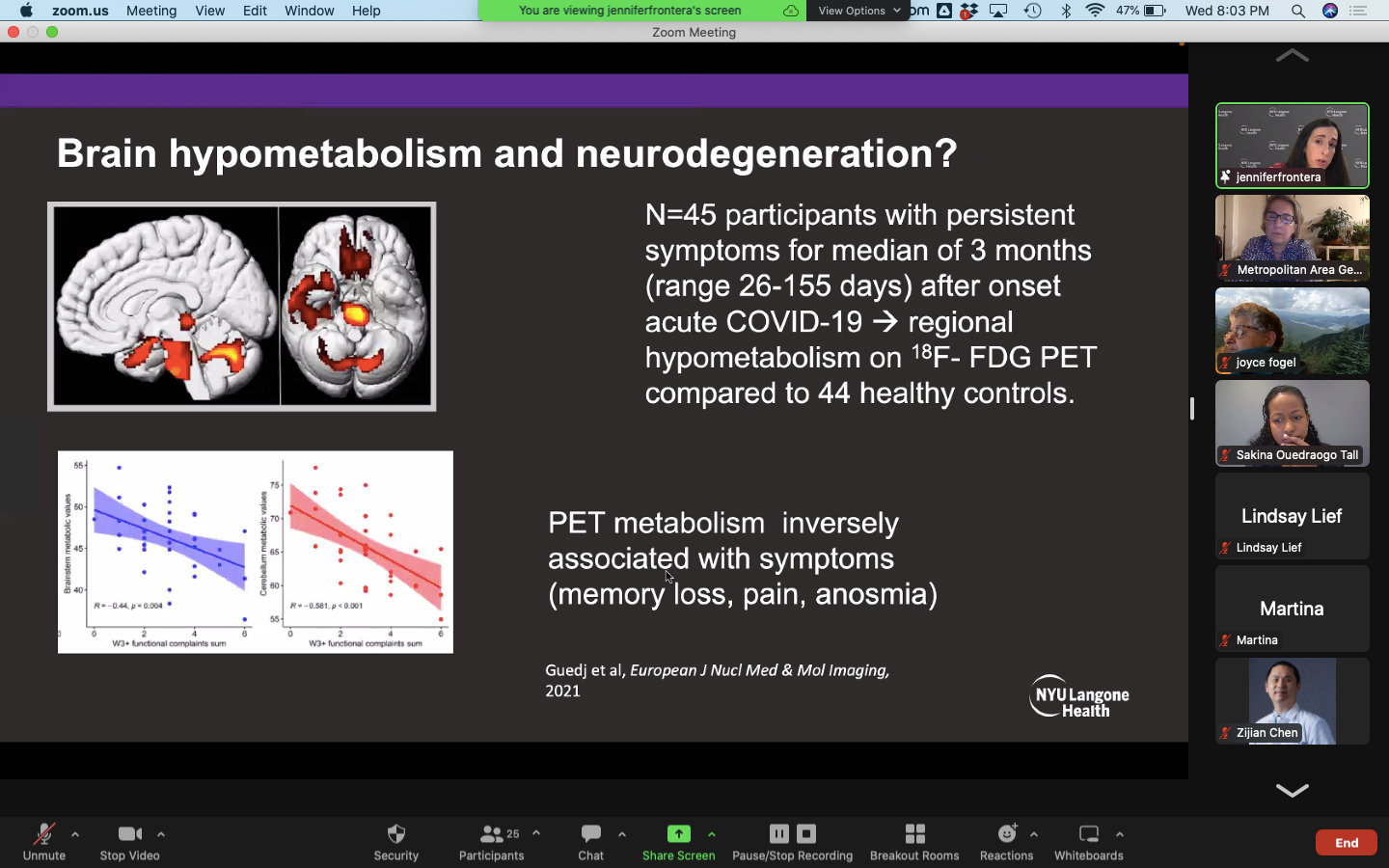This screenshot has width=1389, height=868.
Task: Open the Dropbox menu bar icon
Action: click(968, 11)
